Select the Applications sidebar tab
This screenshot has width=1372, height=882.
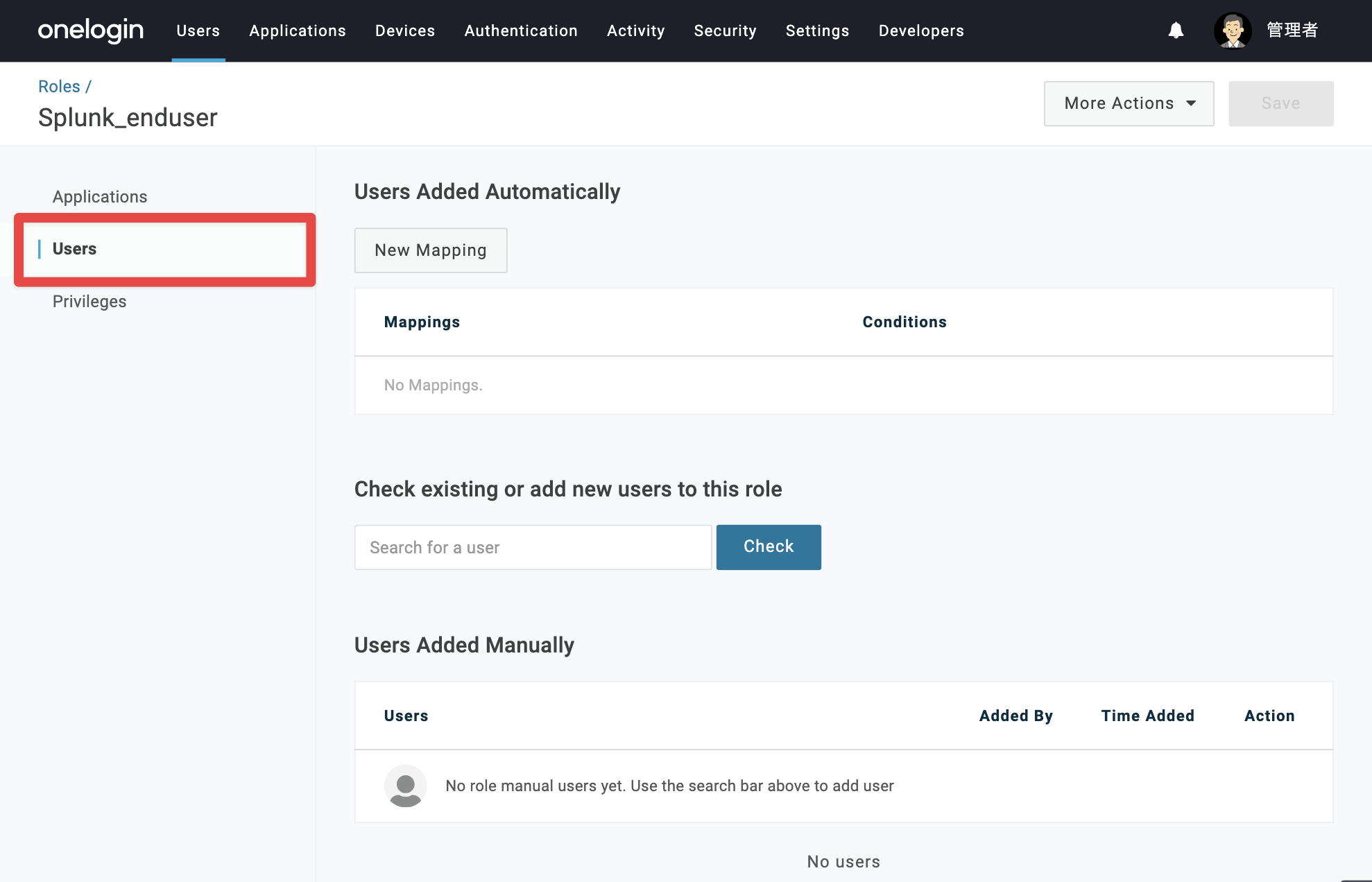(100, 197)
